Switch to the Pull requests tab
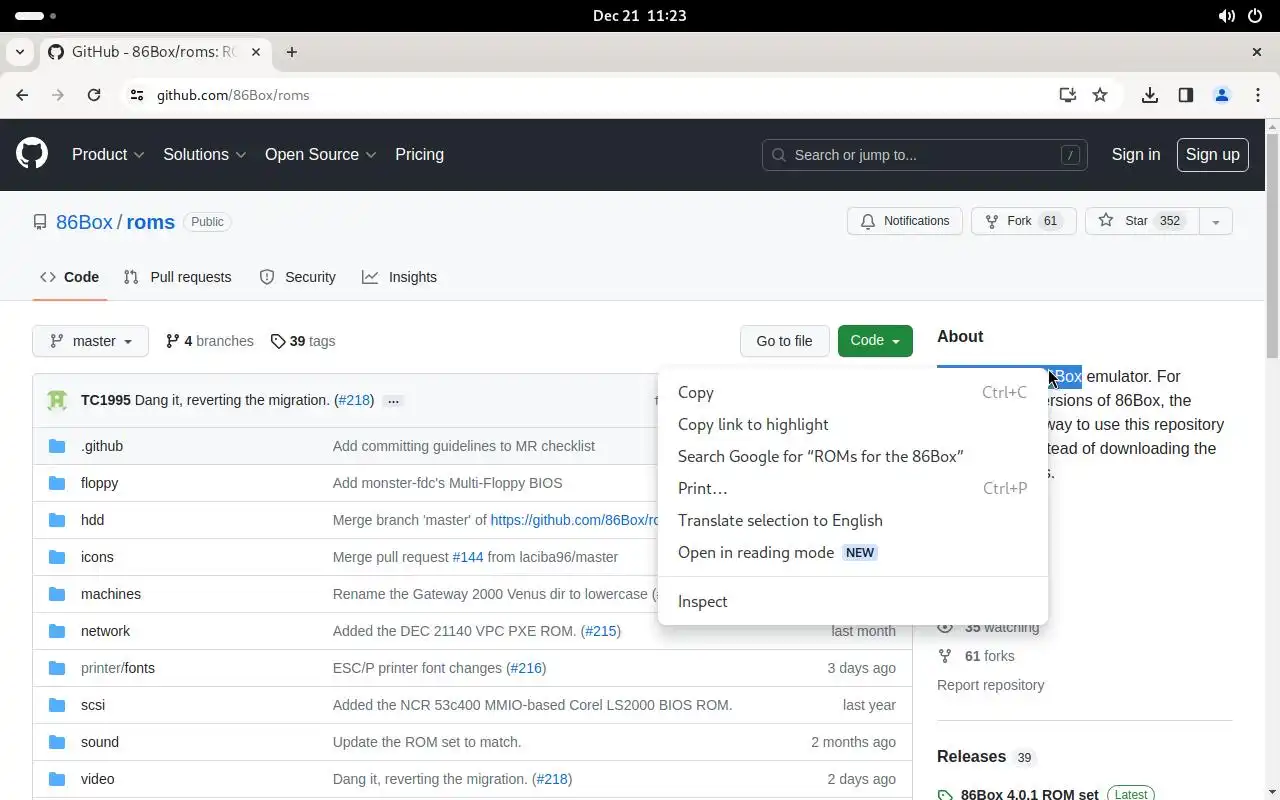The width and height of the screenshot is (1280, 800). pyautogui.click(x=177, y=277)
